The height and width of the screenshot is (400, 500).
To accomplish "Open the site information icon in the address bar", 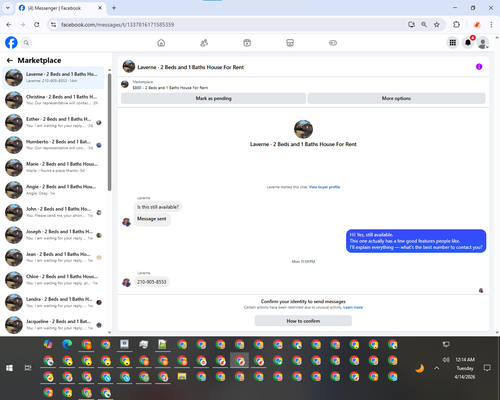I will [x=53, y=25].
